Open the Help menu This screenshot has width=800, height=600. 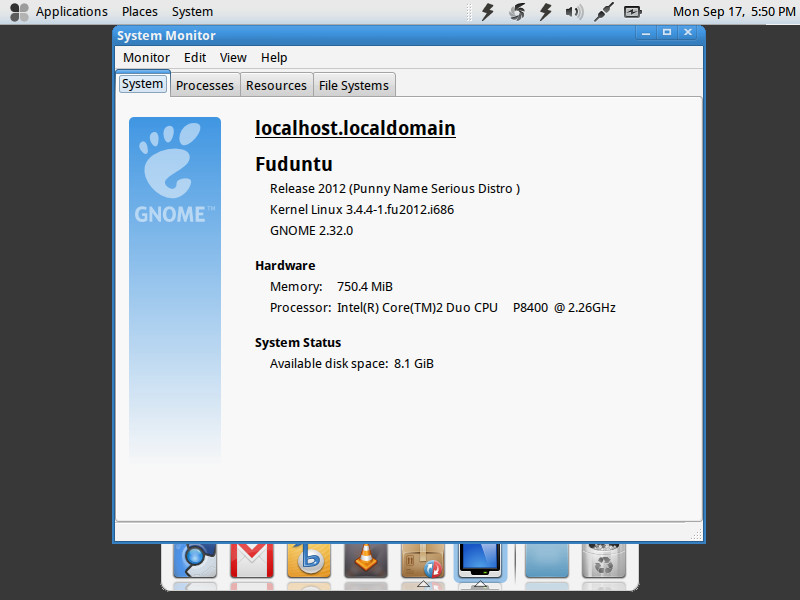click(274, 58)
